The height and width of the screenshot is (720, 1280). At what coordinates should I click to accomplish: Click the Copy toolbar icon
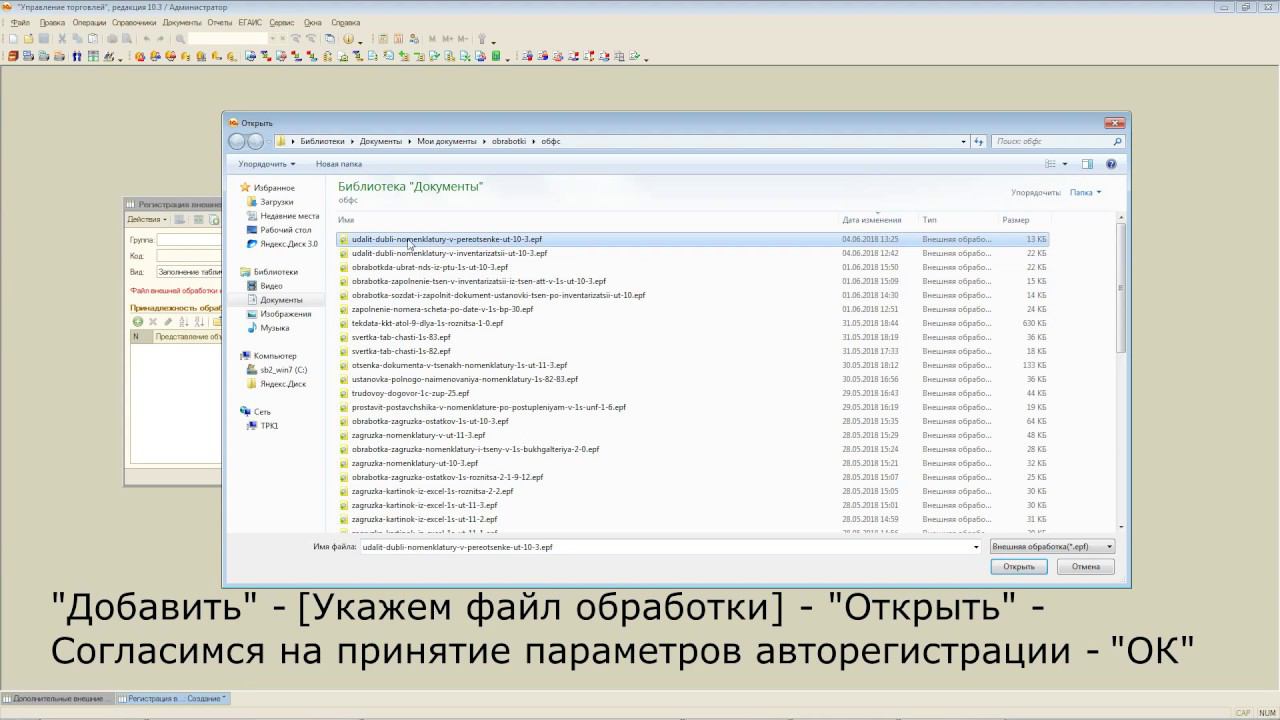pyautogui.click(x=77, y=39)
